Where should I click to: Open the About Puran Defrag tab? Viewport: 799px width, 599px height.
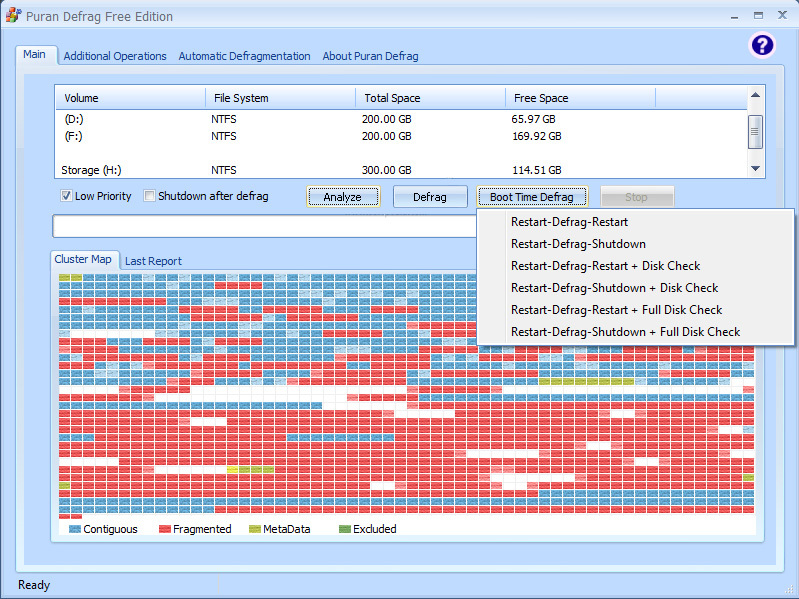coord(370,56)
